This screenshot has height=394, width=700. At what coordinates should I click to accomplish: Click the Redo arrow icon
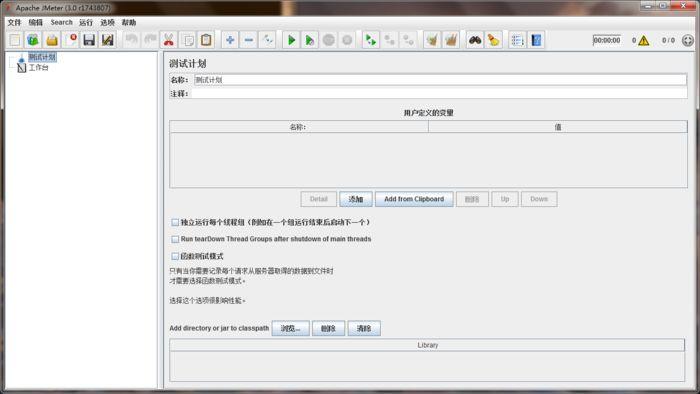click(x=150, y=40)
